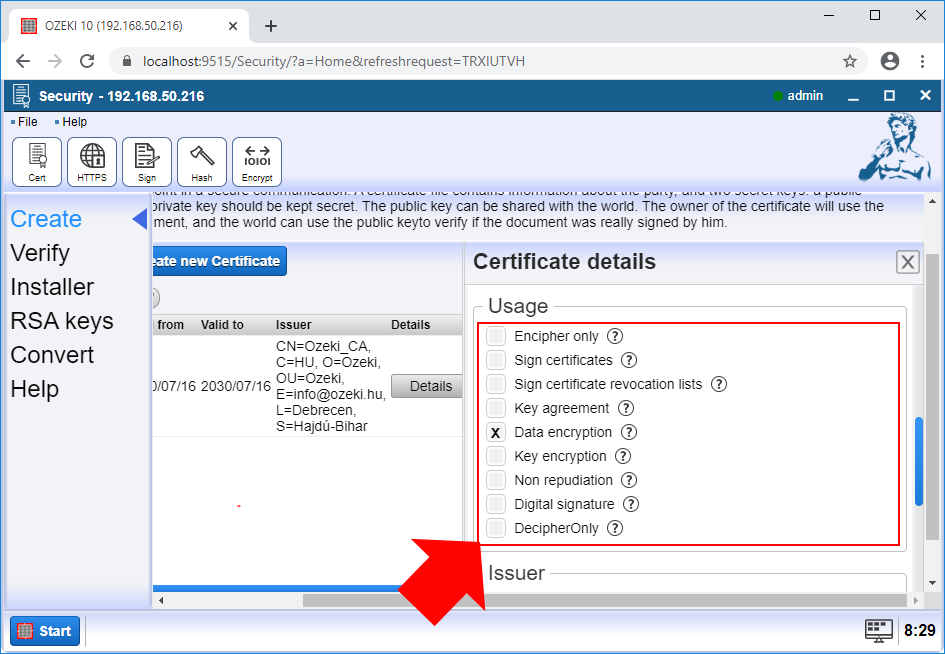The height and width of the screenshot is (654, 945).
Task: Enable the Sign certificates checkbox
Action: point(495,360)
